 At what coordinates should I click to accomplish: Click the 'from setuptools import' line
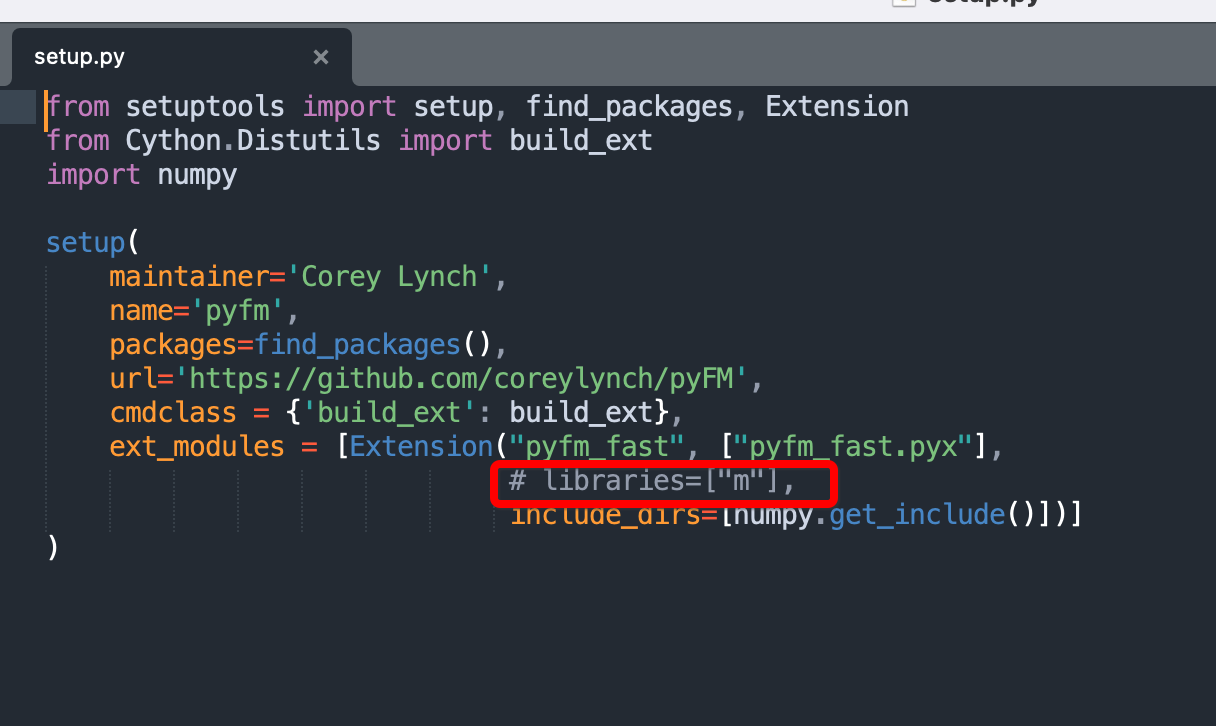pos(478,107)
